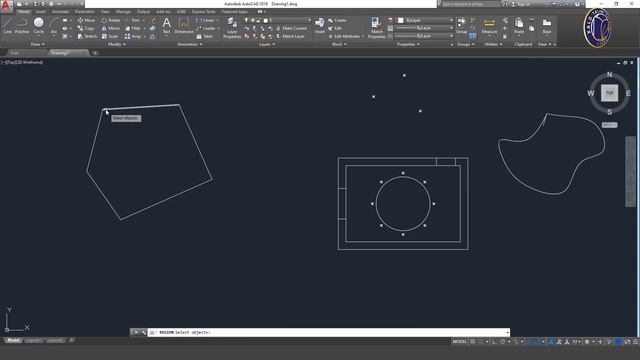640x360 pixels.
Task: Click the command line customize wrench icon
Action: (143, 332)
